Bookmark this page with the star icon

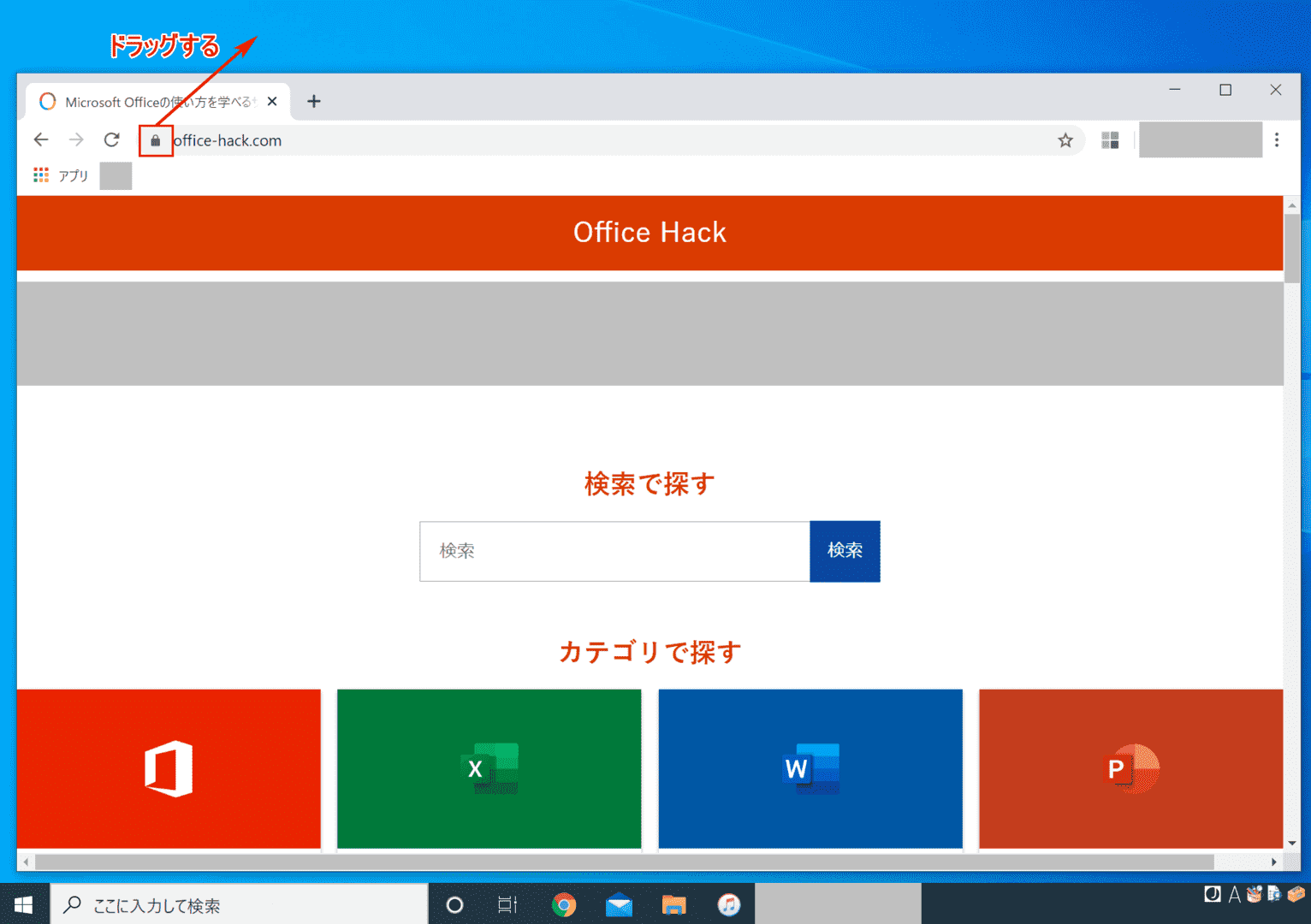click(x=1065, y=140)
